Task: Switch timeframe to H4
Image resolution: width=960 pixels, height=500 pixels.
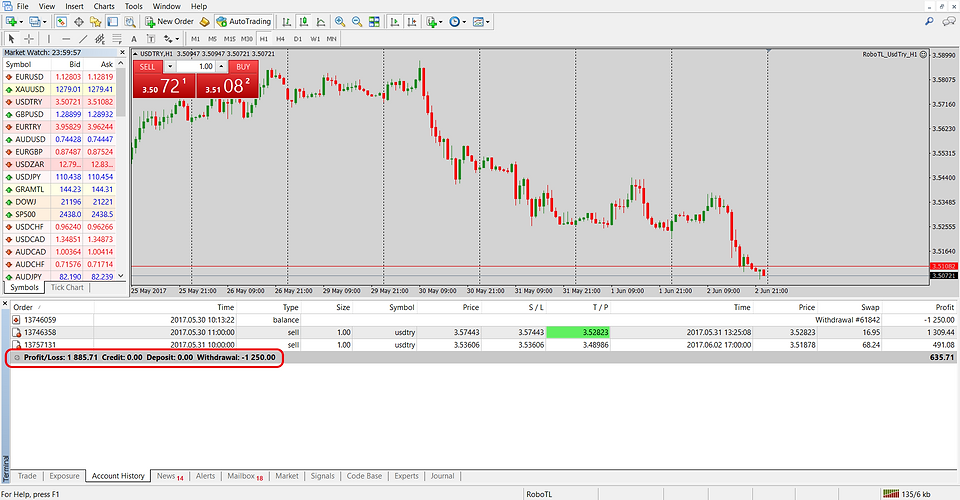Action: [280, 39]
